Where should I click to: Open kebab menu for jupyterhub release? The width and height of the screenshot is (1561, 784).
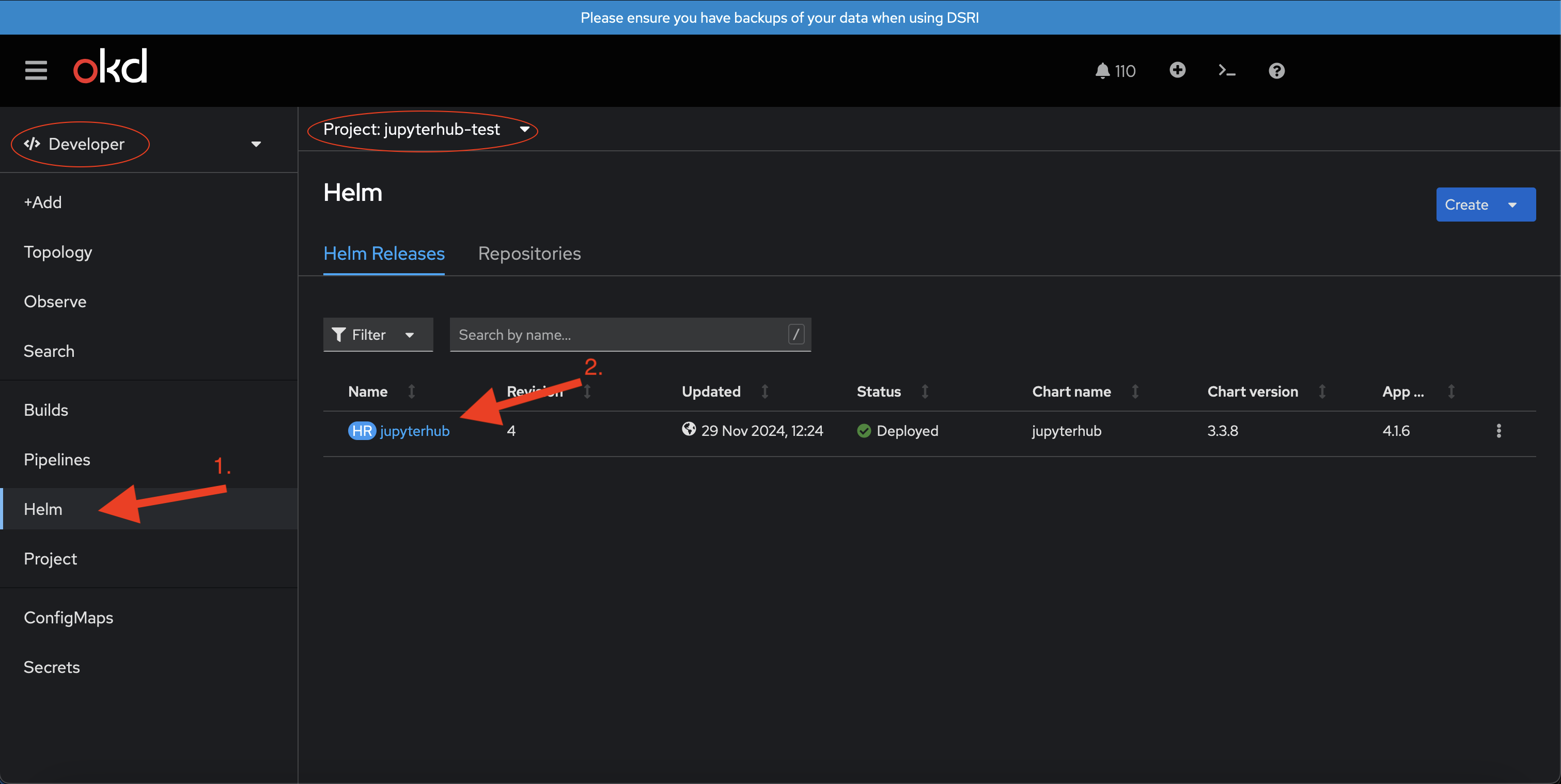pyautogui.click(x=1498, y=431)
